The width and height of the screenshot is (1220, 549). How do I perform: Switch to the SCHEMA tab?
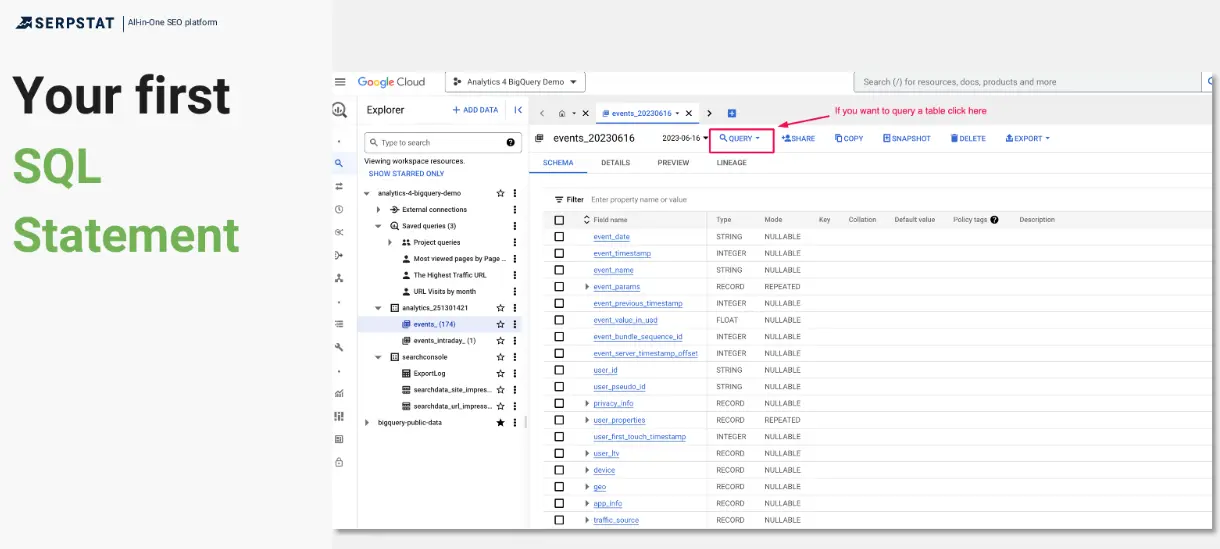coord(558,163)
